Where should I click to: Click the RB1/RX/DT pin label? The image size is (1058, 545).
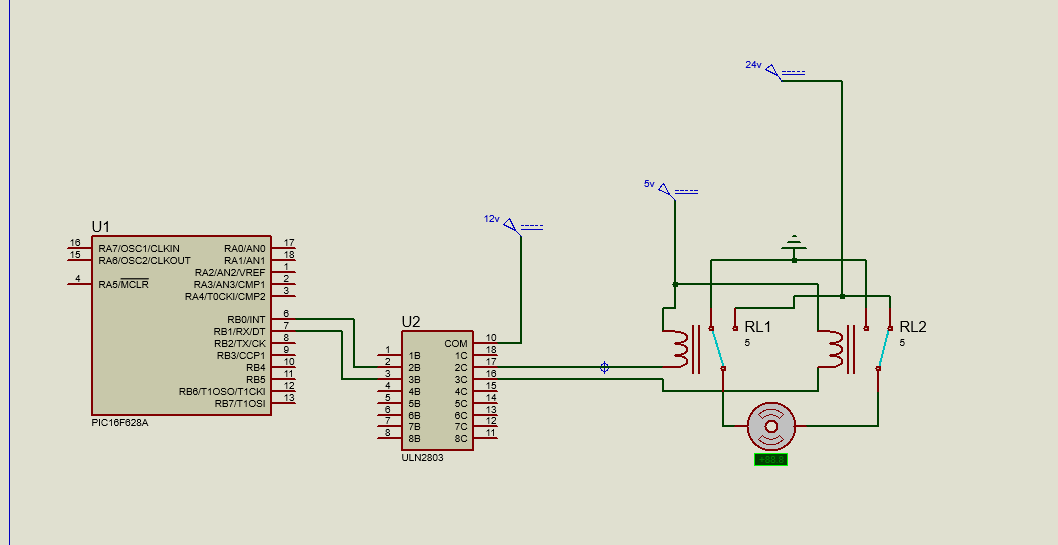coord(240,331)
